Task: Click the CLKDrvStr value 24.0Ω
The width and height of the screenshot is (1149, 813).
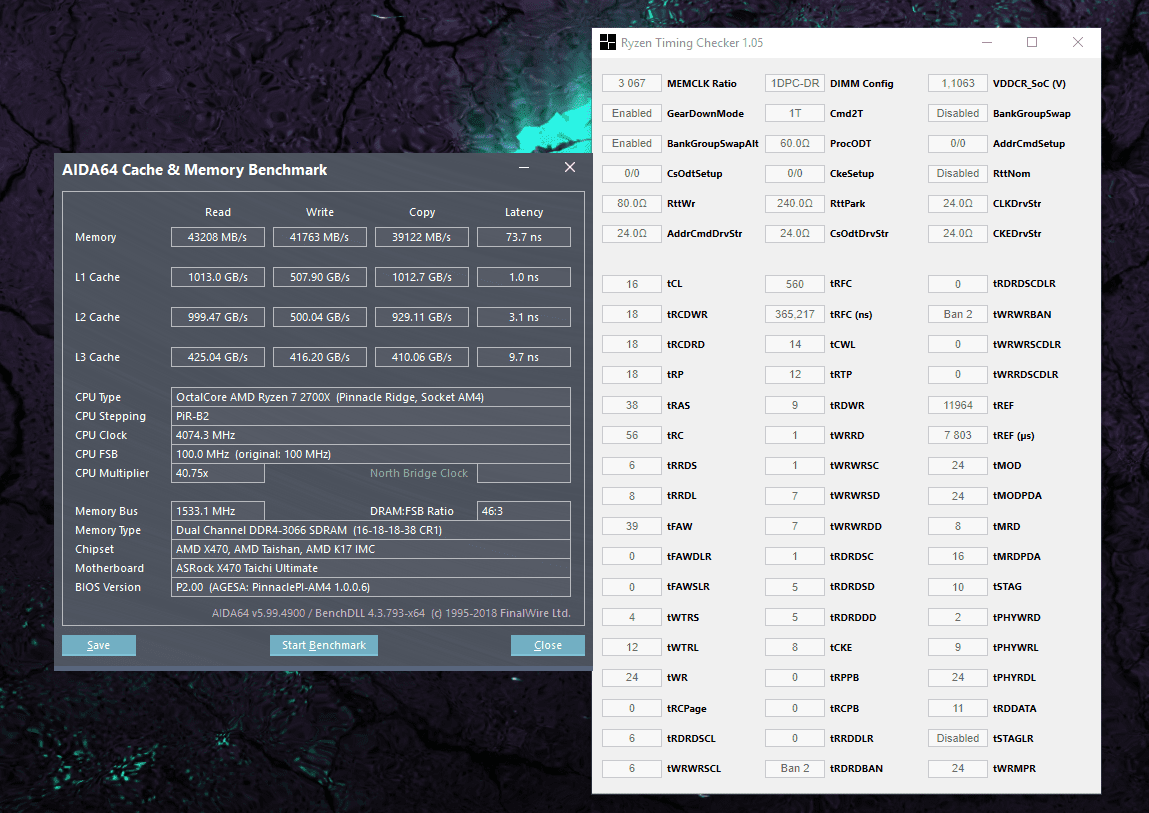Action: [958, 204]
